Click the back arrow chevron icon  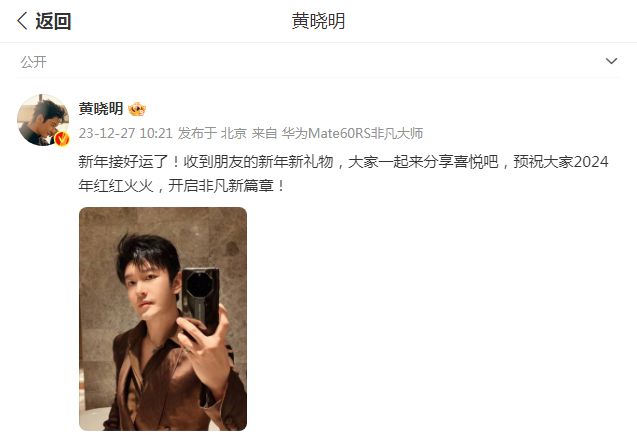[x=22, y=21]
